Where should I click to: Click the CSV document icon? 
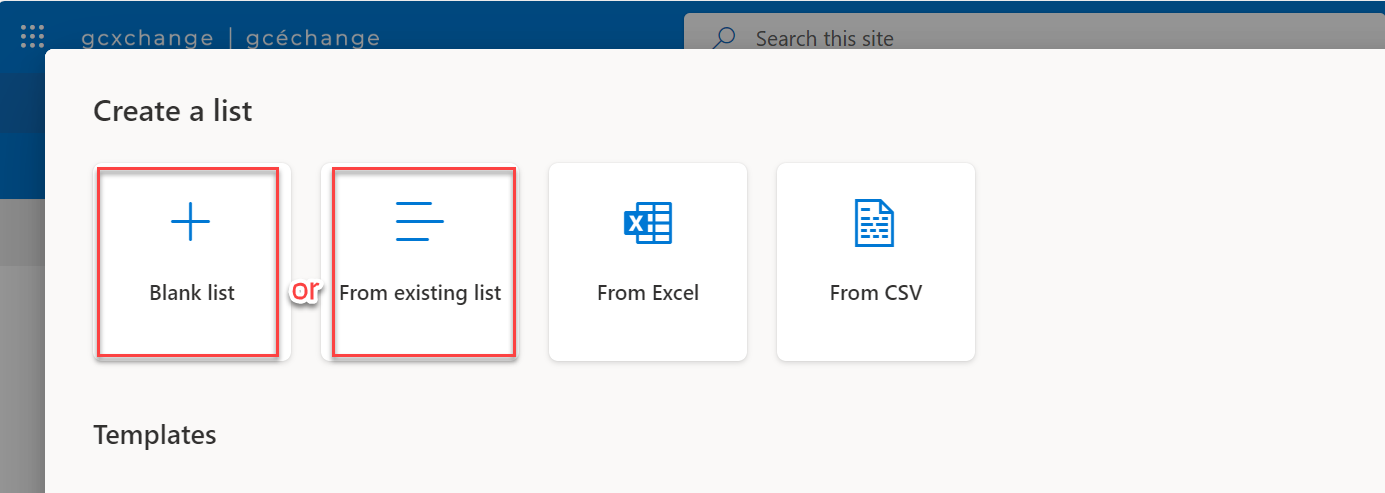pyautogui.click(x=875, y=222)
